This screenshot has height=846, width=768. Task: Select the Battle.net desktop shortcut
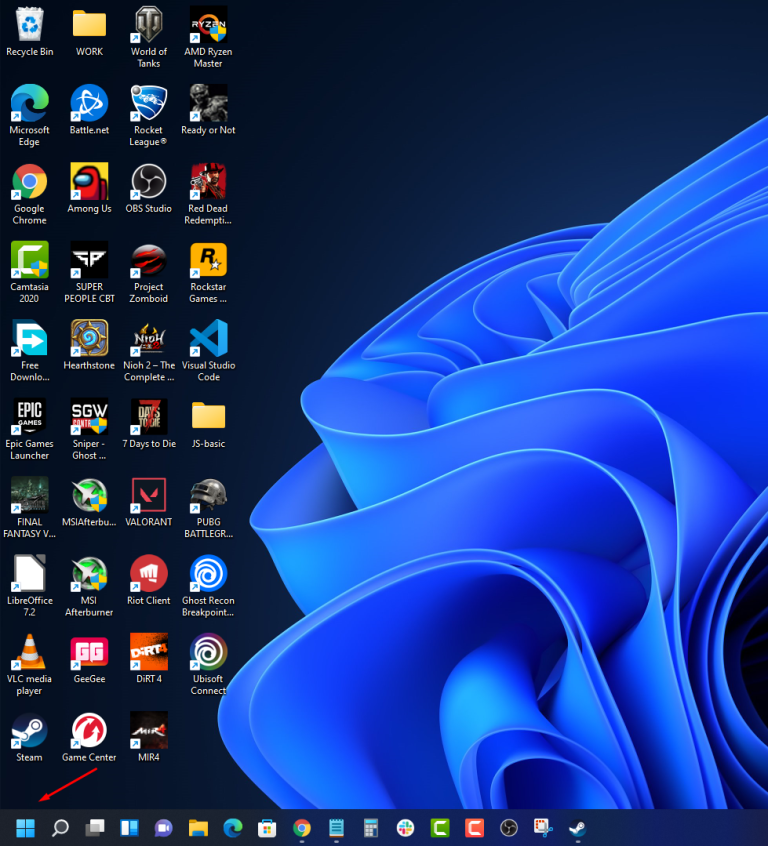89,110
